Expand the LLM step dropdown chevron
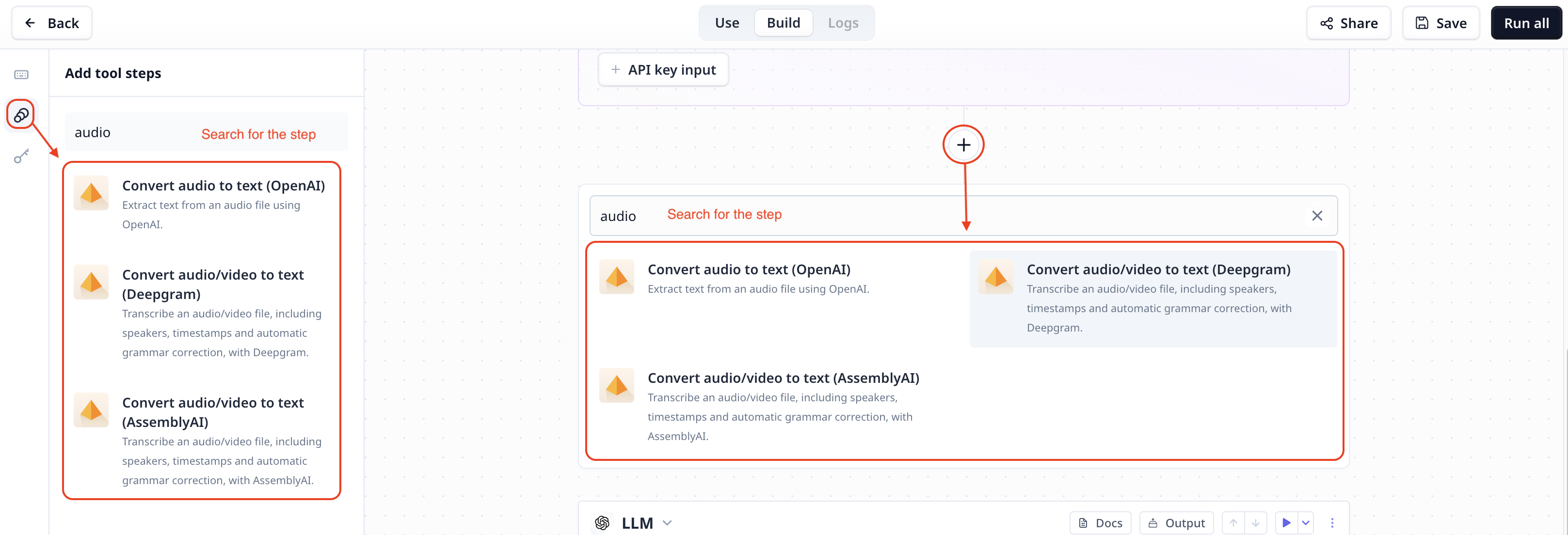Screen dimensions: 1568x535 [x=667, y=523]
